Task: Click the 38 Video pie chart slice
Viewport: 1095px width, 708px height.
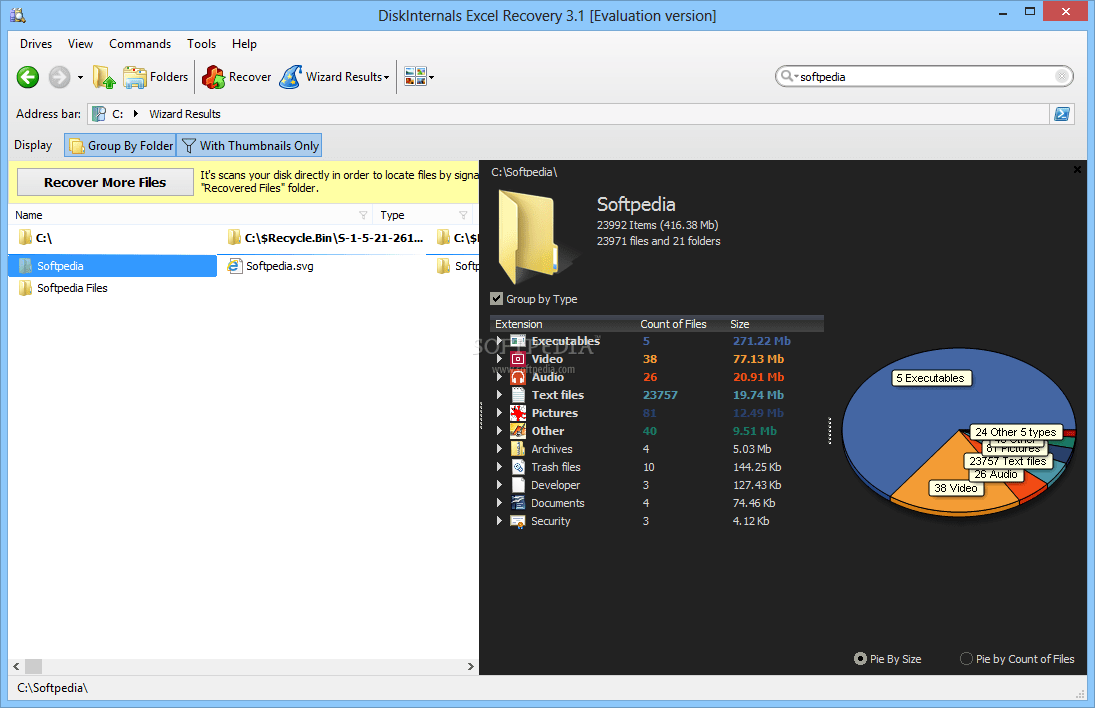Action: pyautogui.click(x=955, y=488)
